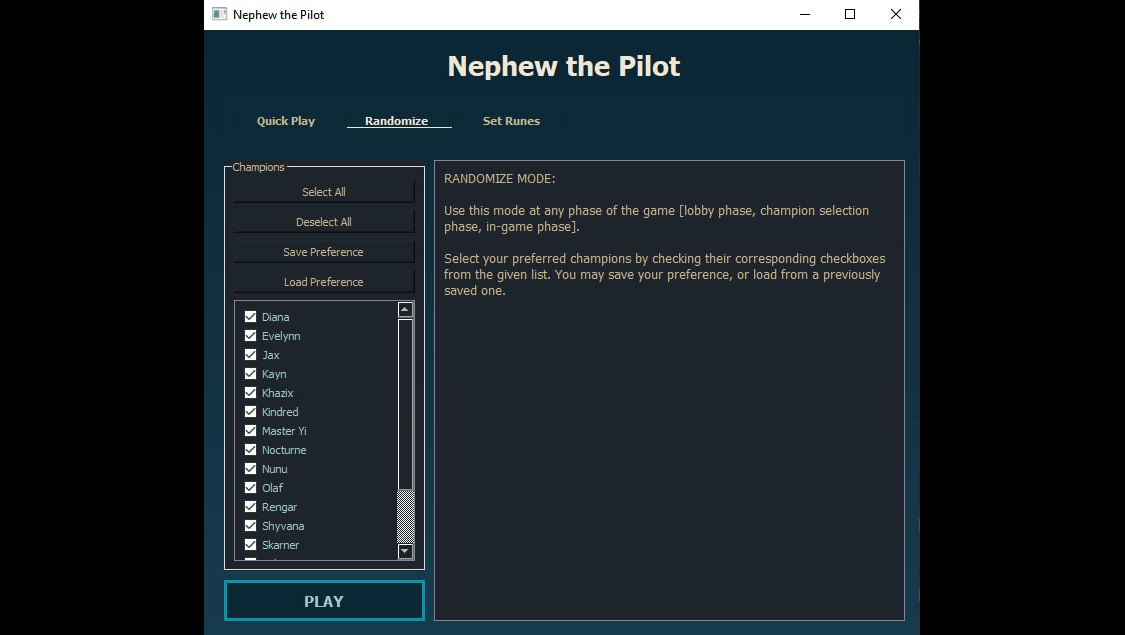Start with the PLAY button
1125x635 pixels.
pyautogui.click(x=324, y=601)
